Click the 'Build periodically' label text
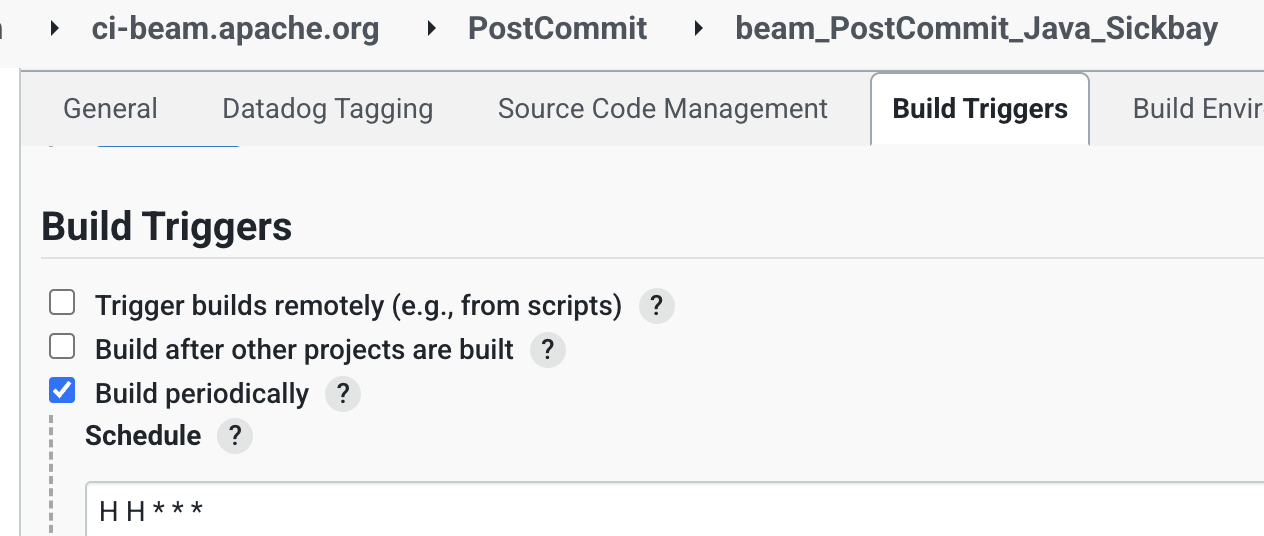This screenshot has height=536, width=1264. click(x=202, y=394)
